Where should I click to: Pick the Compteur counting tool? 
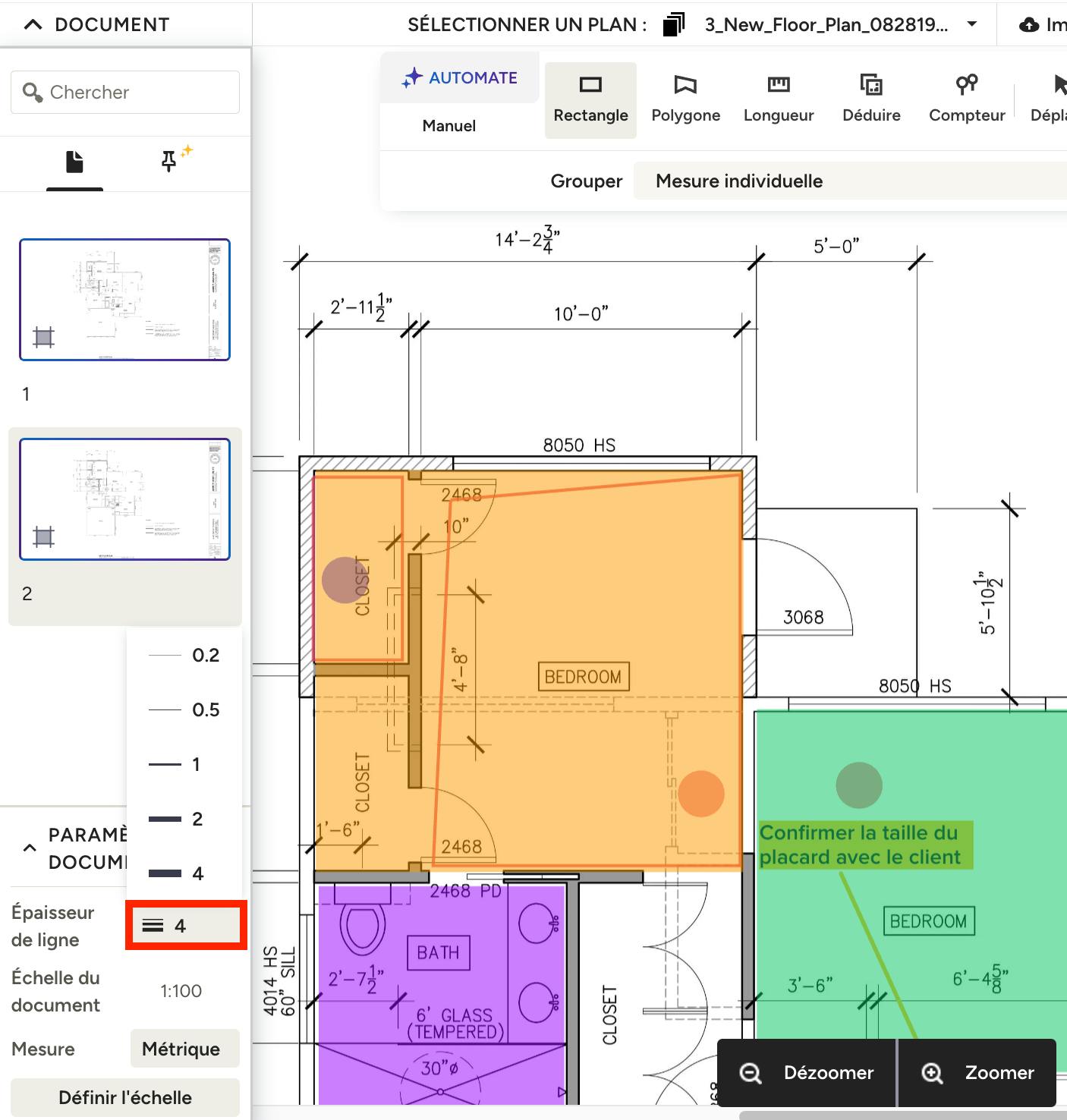pos(966,99)
